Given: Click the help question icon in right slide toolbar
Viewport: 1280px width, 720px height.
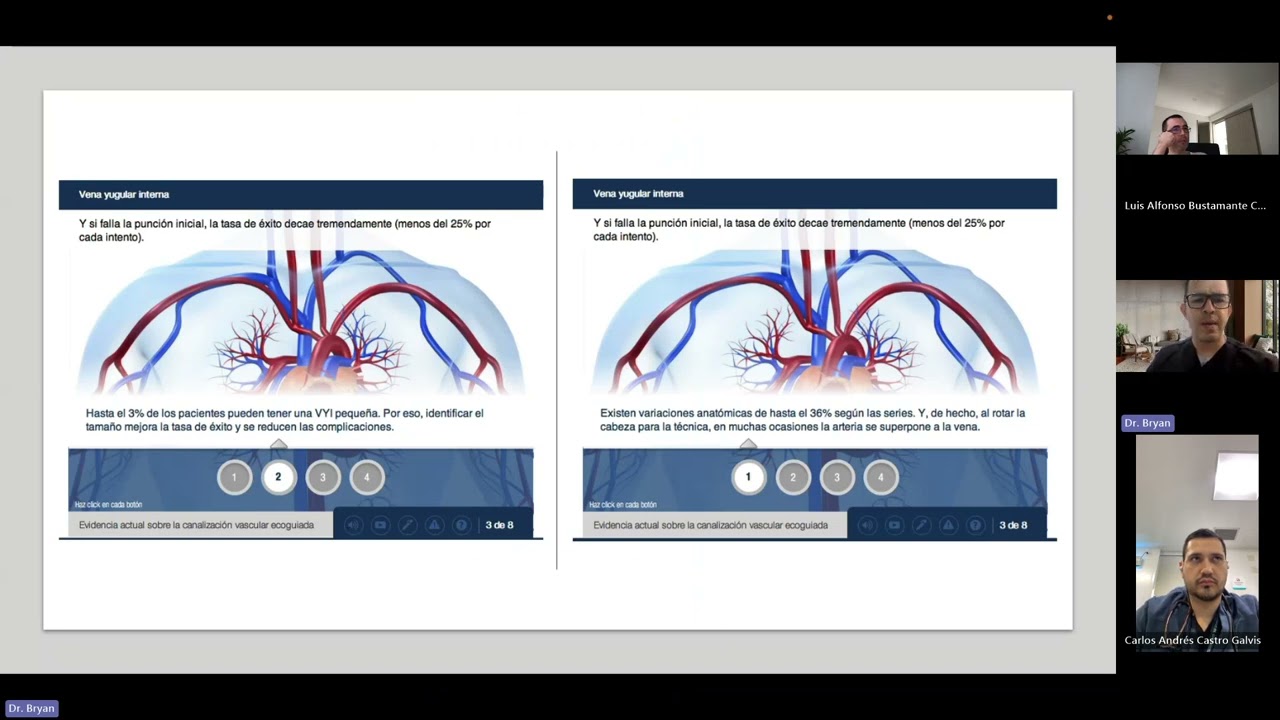Looking at the screenshot, I should (975, 525).
